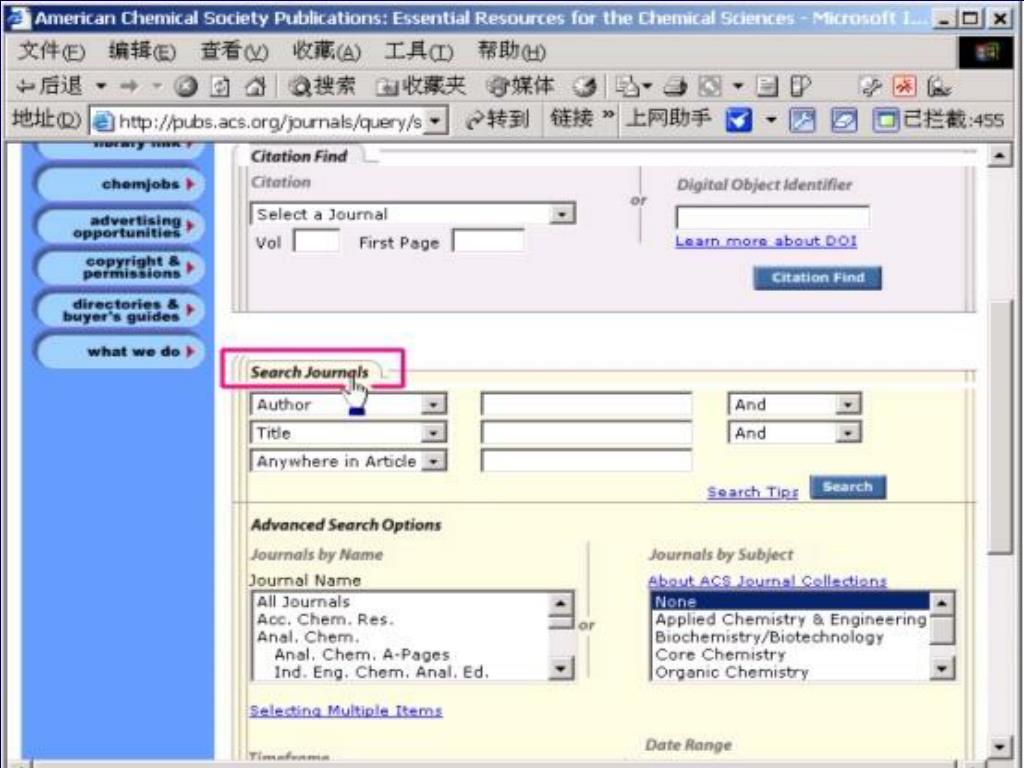Click the Digital Object Identifier field

[773, 217]
